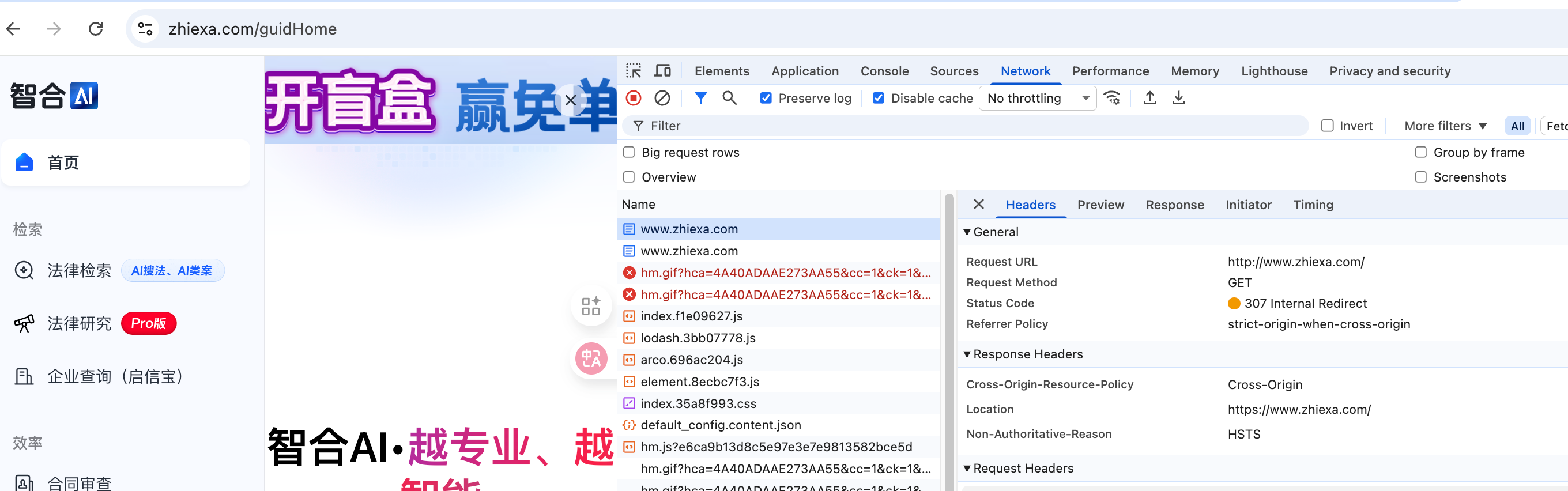Click the 智合AI logo
This screenshot has width=1568, height=491.
[x=54, y=96]
